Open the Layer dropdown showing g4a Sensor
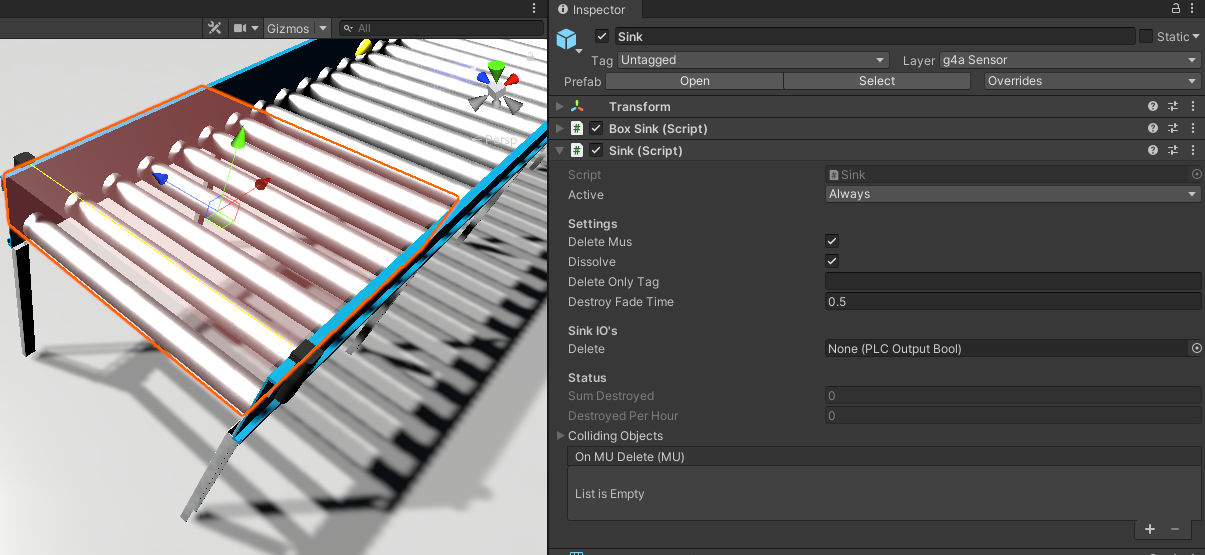 tap(1068, 60)
